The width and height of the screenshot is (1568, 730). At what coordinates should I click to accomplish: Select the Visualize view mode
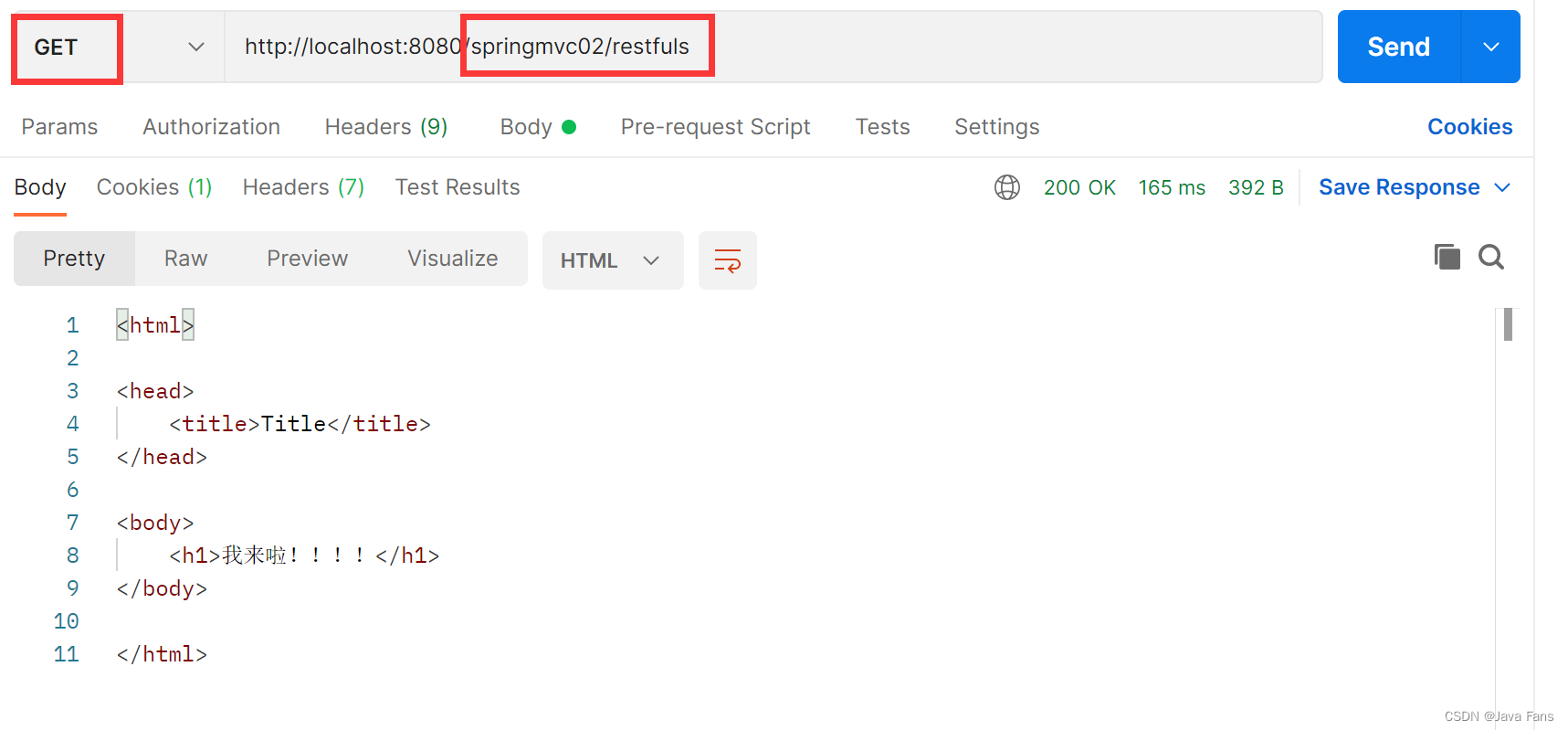tap(452, 259)
